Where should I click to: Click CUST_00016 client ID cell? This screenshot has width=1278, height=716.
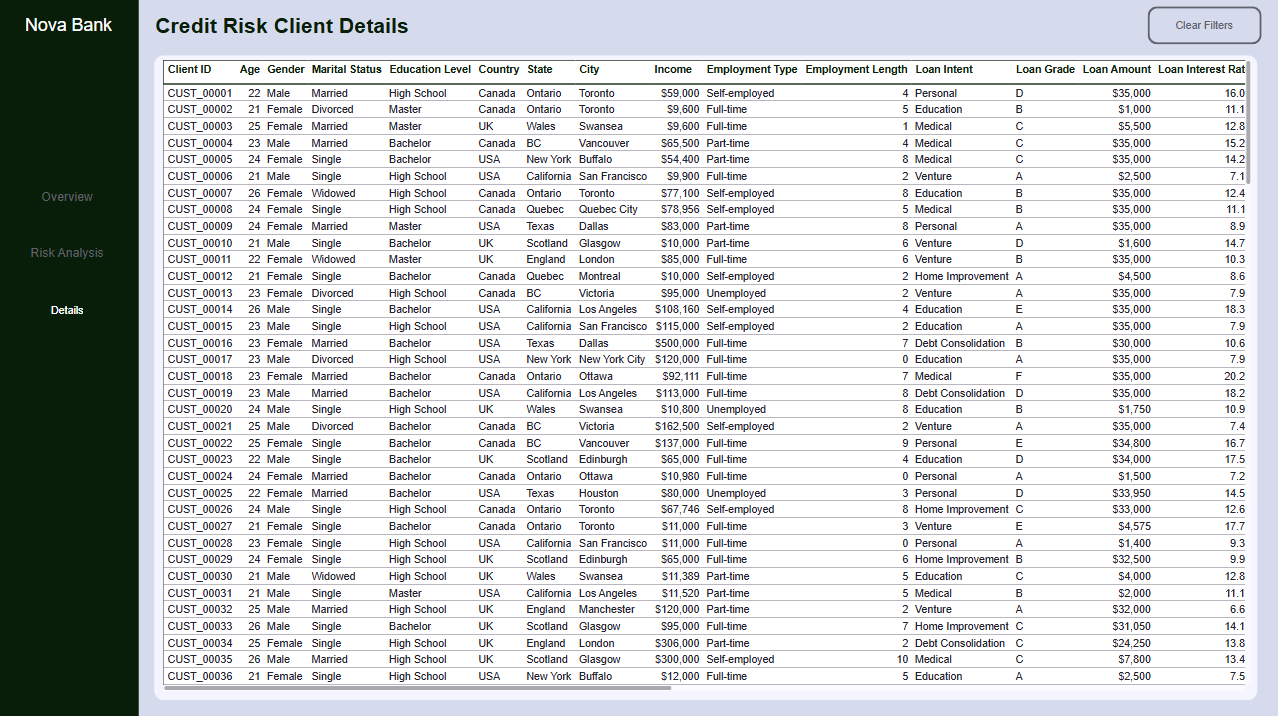(200, 343)
